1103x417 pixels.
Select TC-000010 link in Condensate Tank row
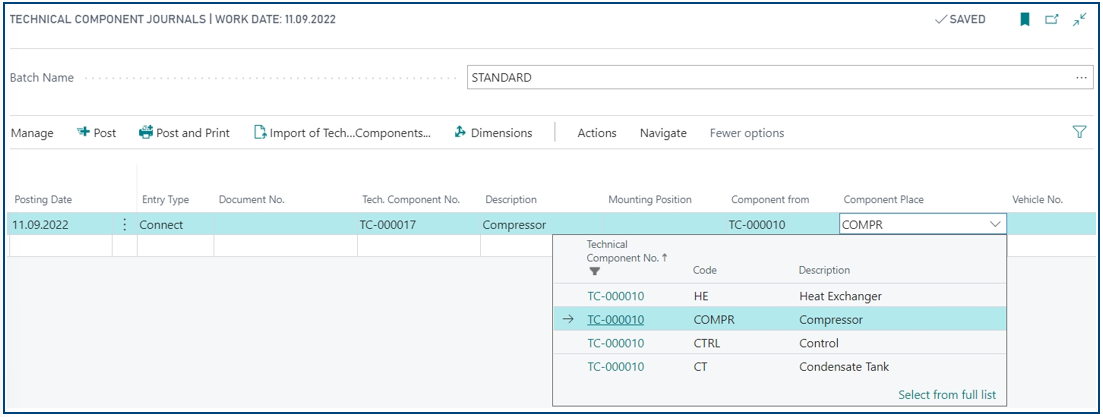616,367
